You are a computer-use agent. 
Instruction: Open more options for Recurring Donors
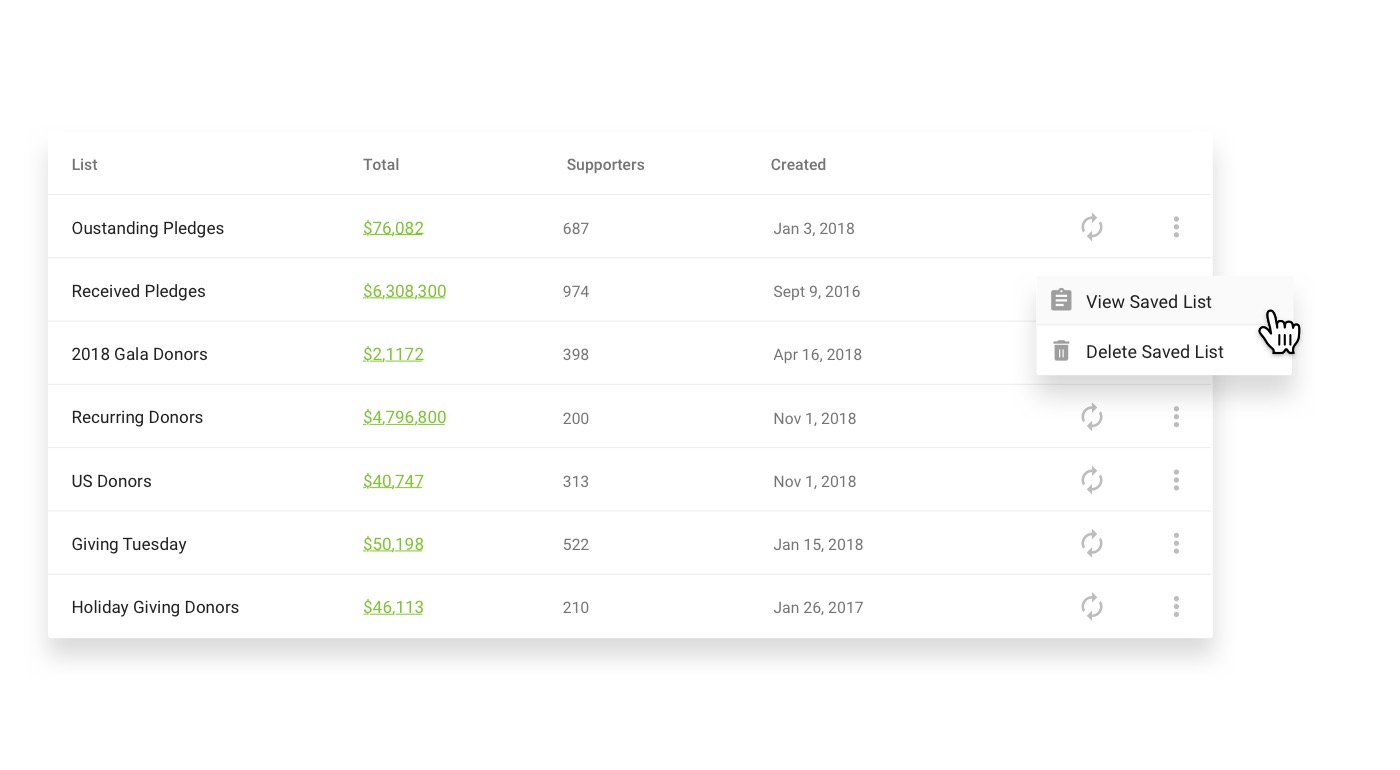(1176, 417)
